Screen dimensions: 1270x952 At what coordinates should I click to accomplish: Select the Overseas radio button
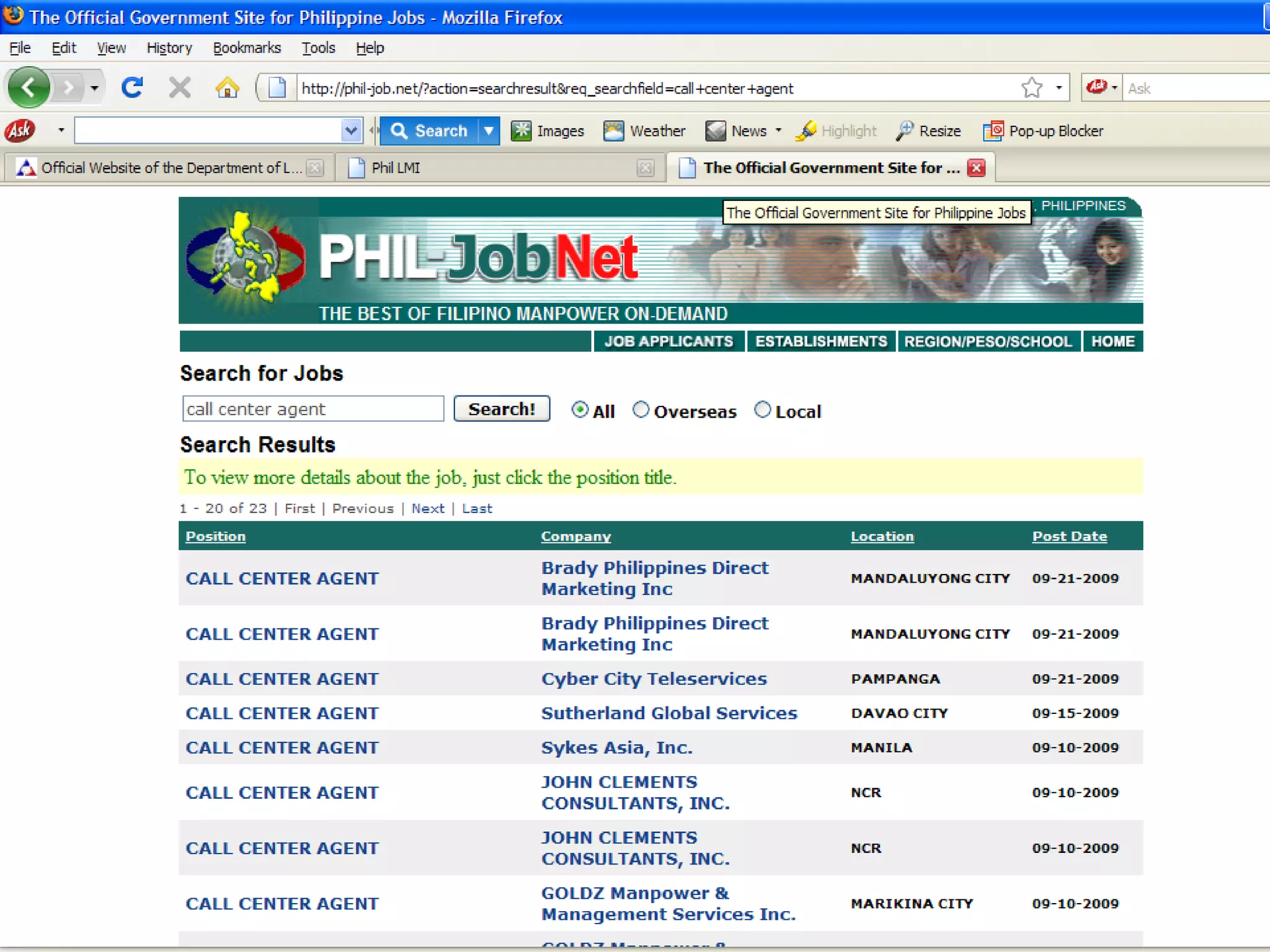(641, 410)
